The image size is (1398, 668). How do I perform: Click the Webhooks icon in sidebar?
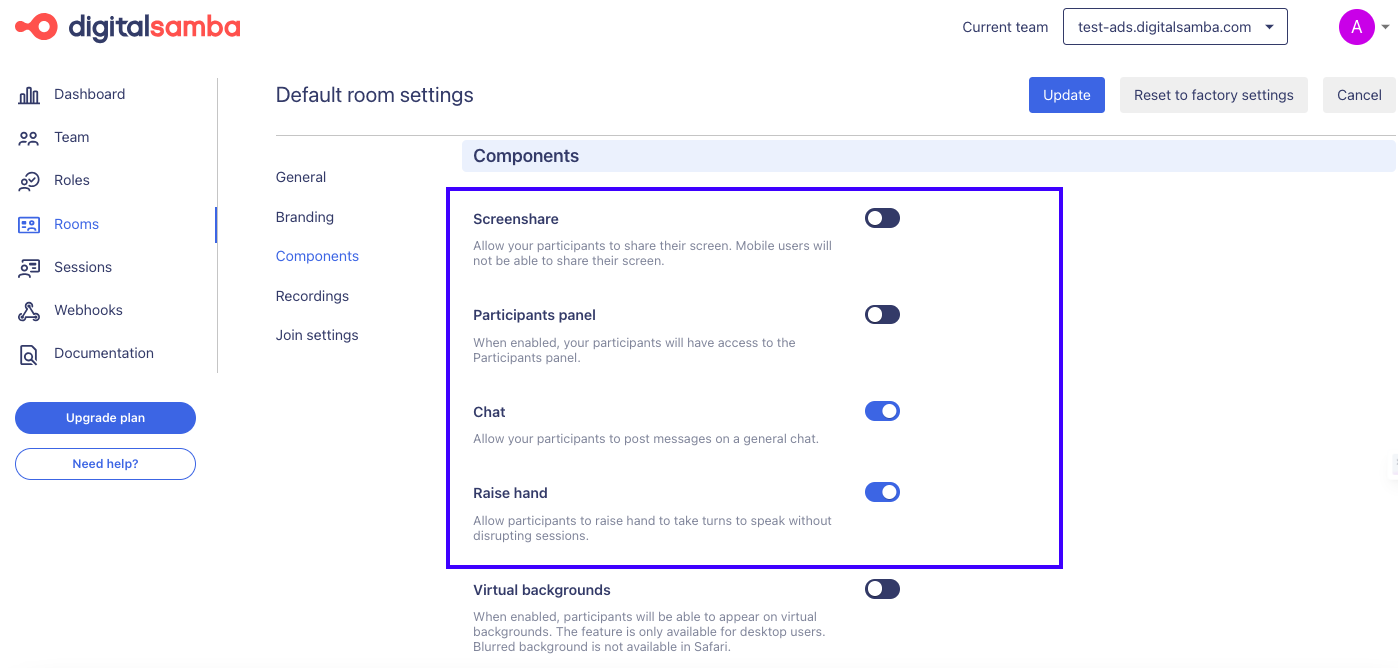[29, 311]
